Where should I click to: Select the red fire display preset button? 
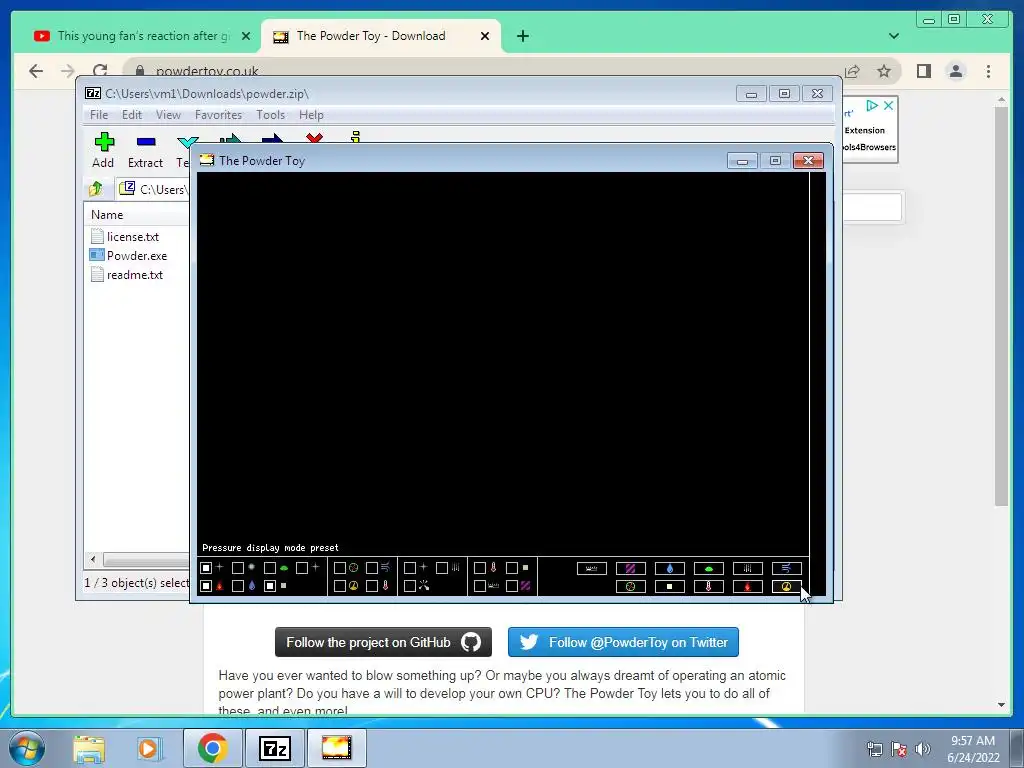pos(747,586)
